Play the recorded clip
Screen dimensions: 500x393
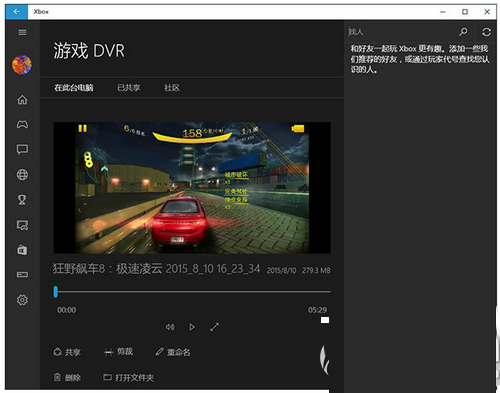point(192,327)
